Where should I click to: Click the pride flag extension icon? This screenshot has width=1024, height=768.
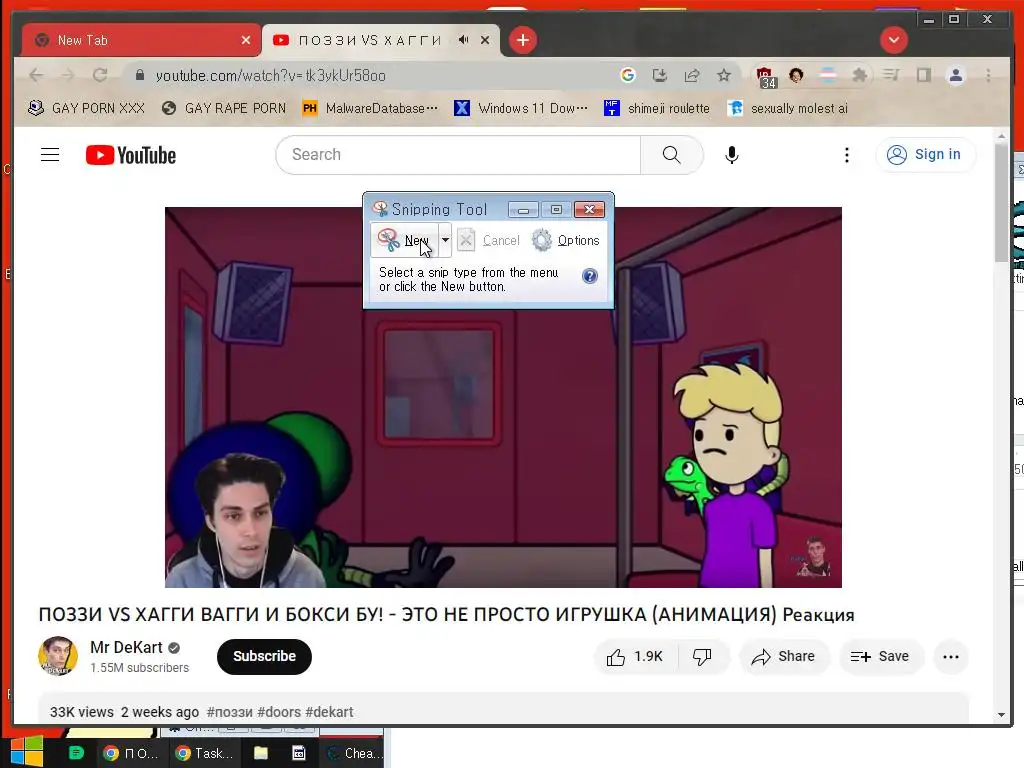pos(828,75)
